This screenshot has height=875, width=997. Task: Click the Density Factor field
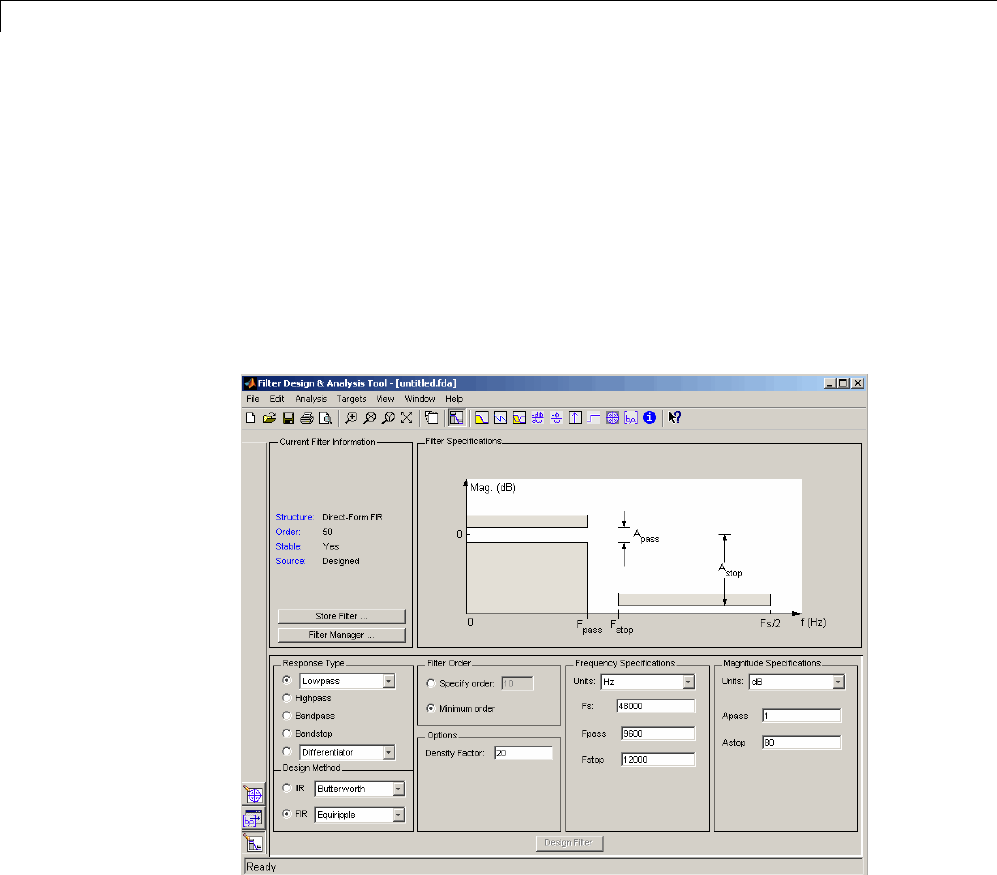point(524,753)
